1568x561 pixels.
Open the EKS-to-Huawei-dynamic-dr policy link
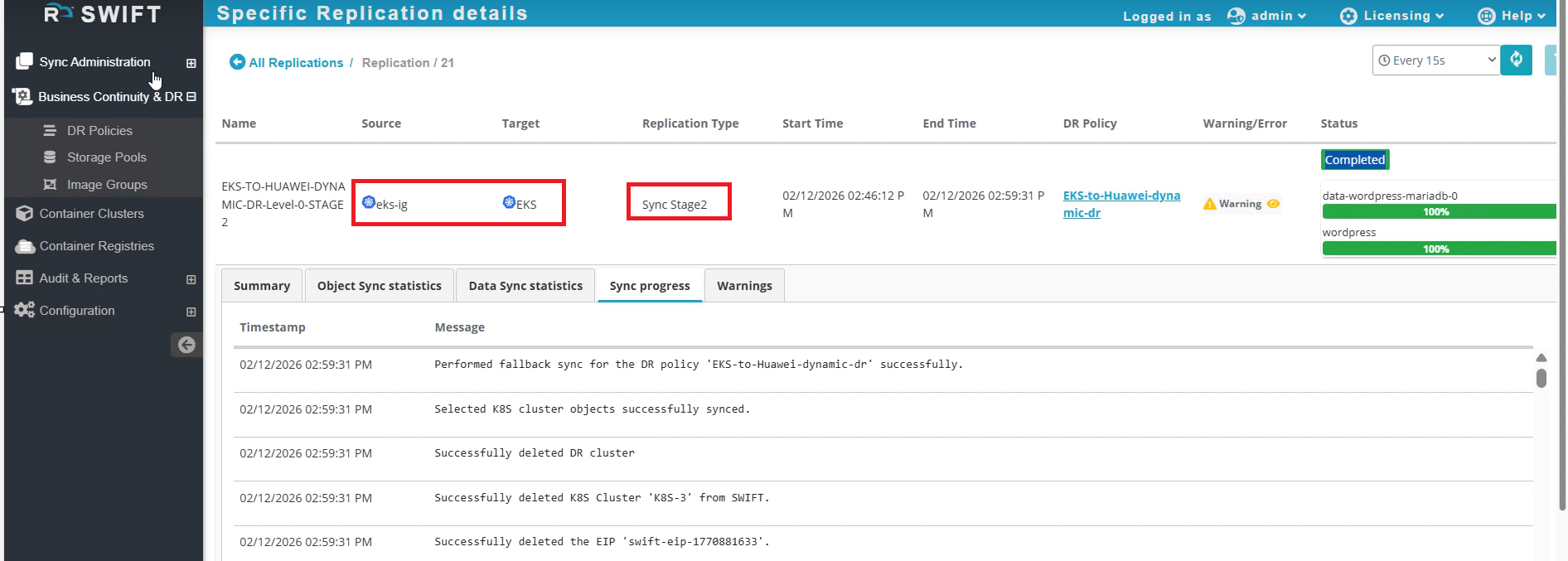coord(1121,204)
